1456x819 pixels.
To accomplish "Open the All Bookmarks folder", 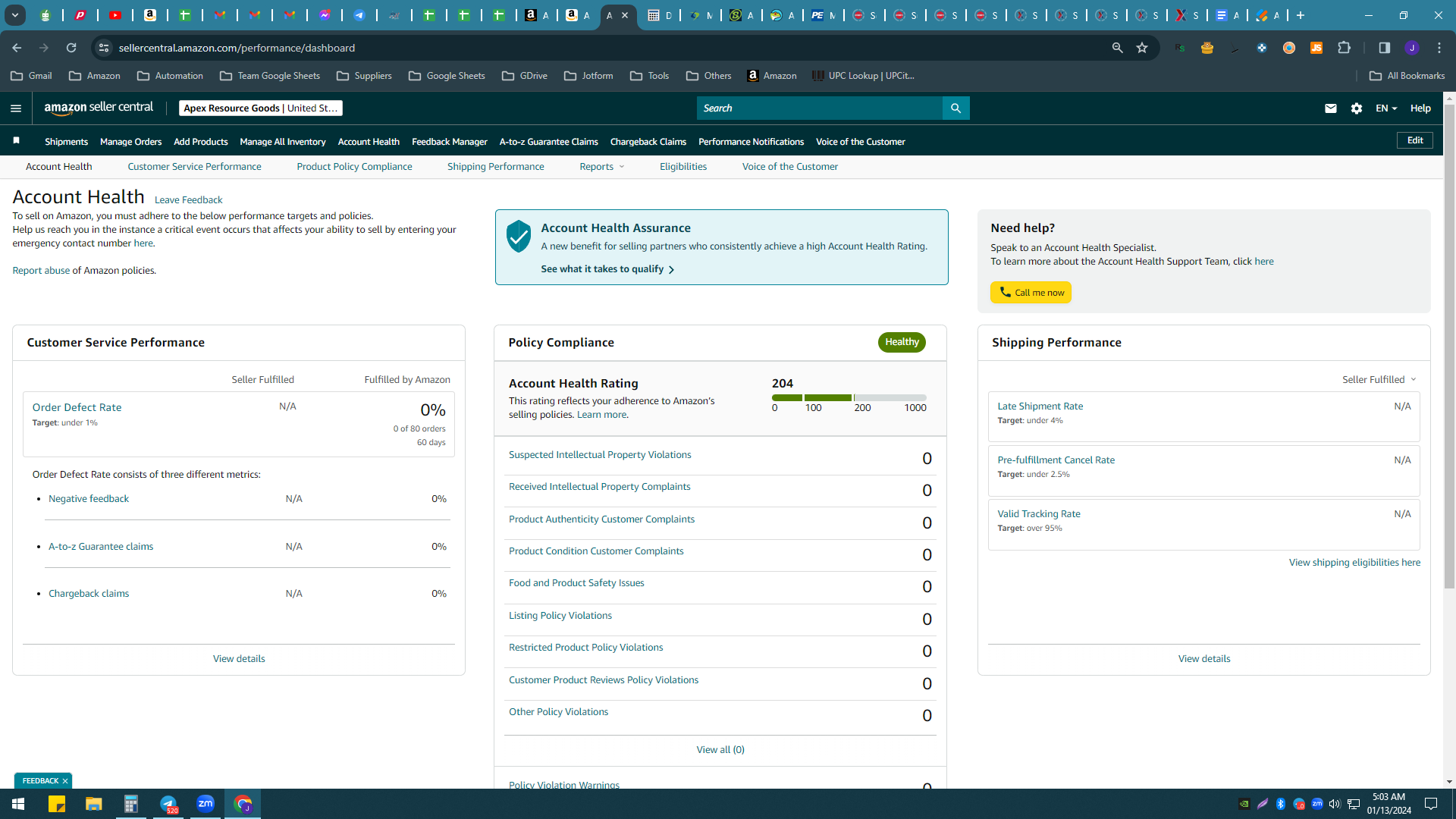I will click(1407, 76).
